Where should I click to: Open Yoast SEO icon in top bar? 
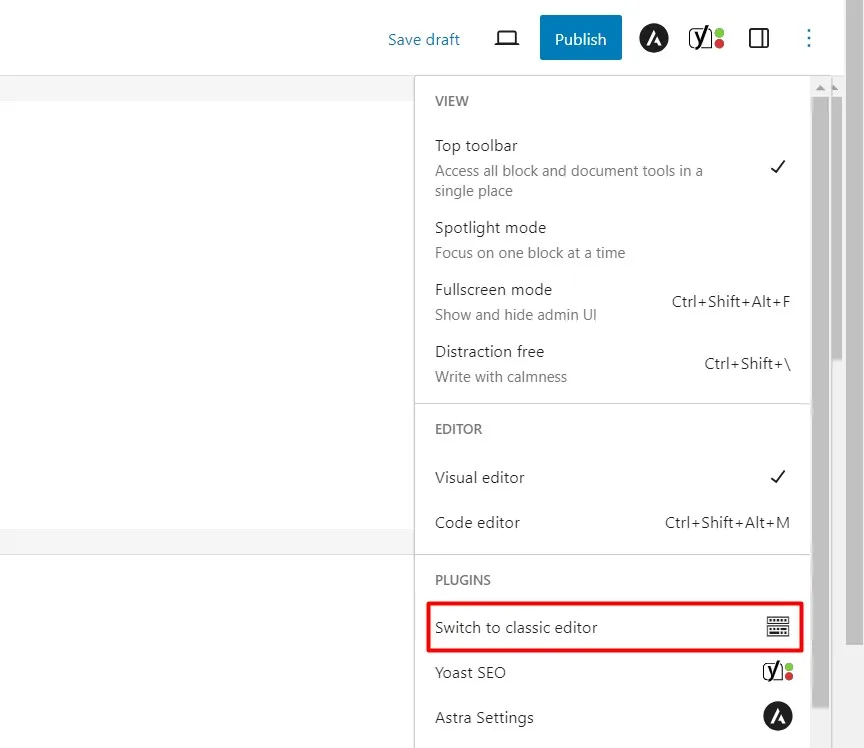pyautogui.click(x=706, y=38)
